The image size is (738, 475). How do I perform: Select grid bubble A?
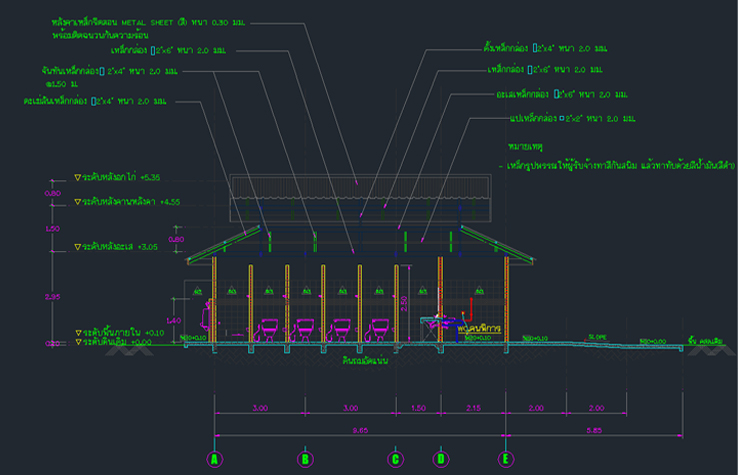215,459
